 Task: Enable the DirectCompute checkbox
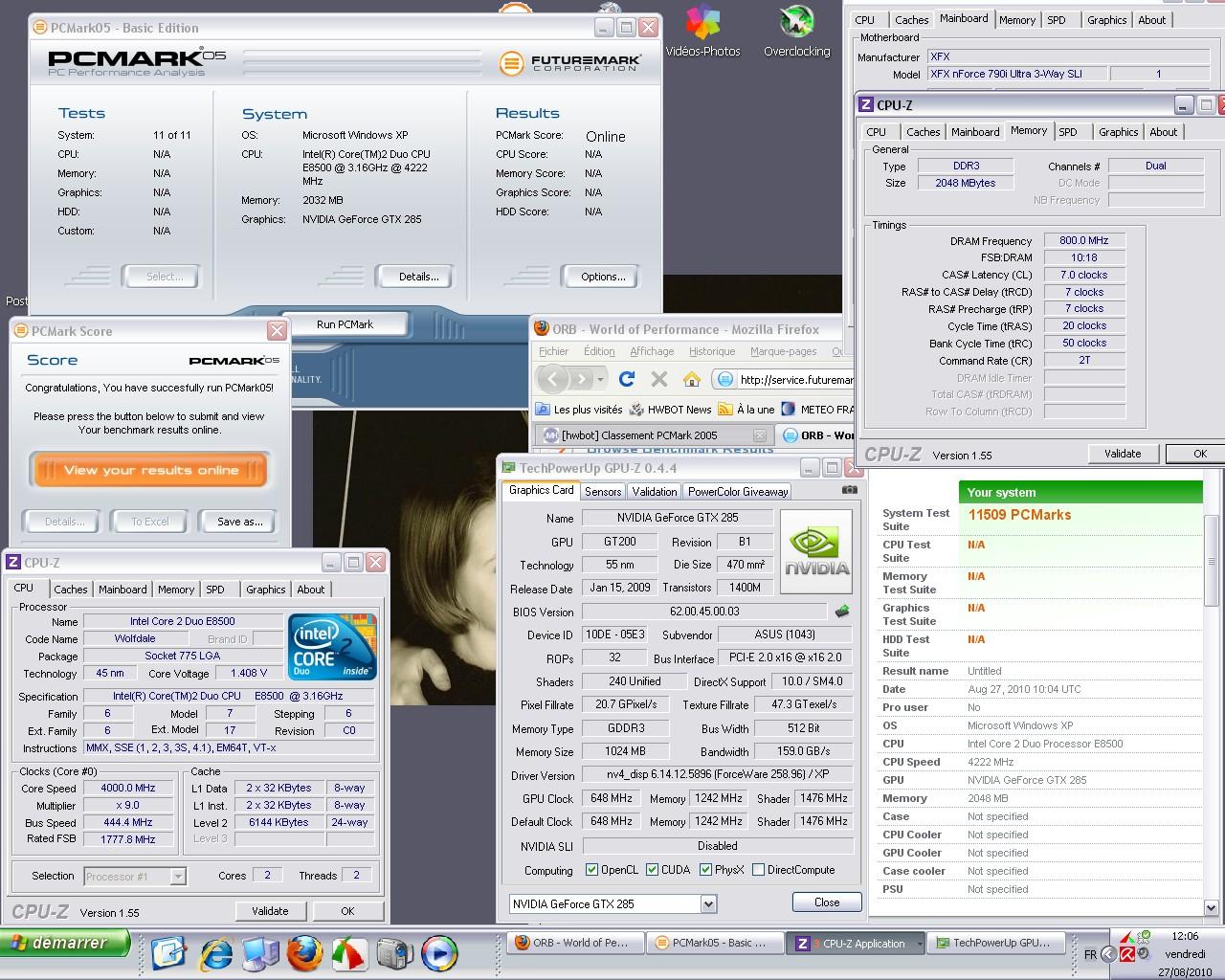(758, 870)
